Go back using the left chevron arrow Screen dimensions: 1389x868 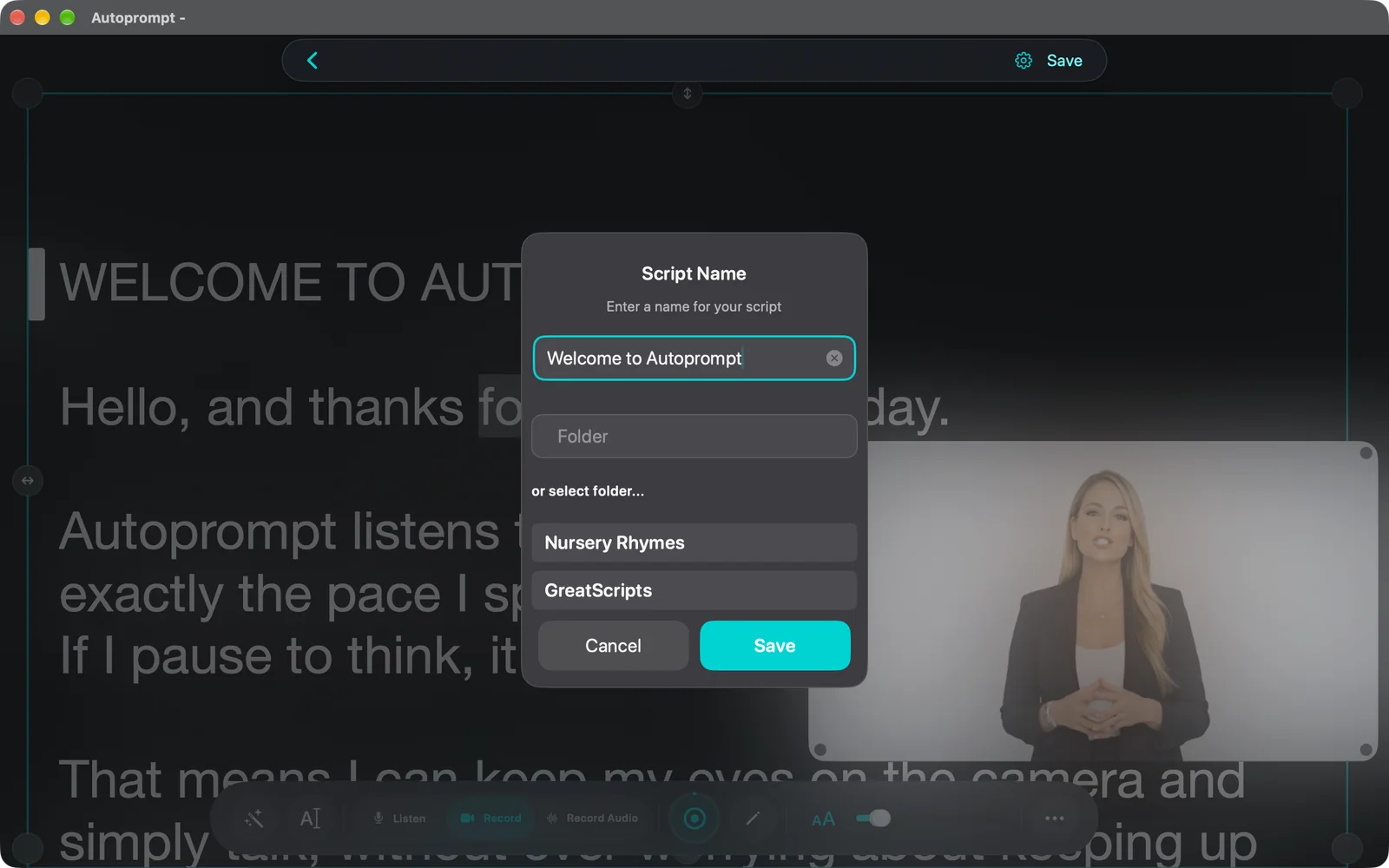tap(313, 60)
